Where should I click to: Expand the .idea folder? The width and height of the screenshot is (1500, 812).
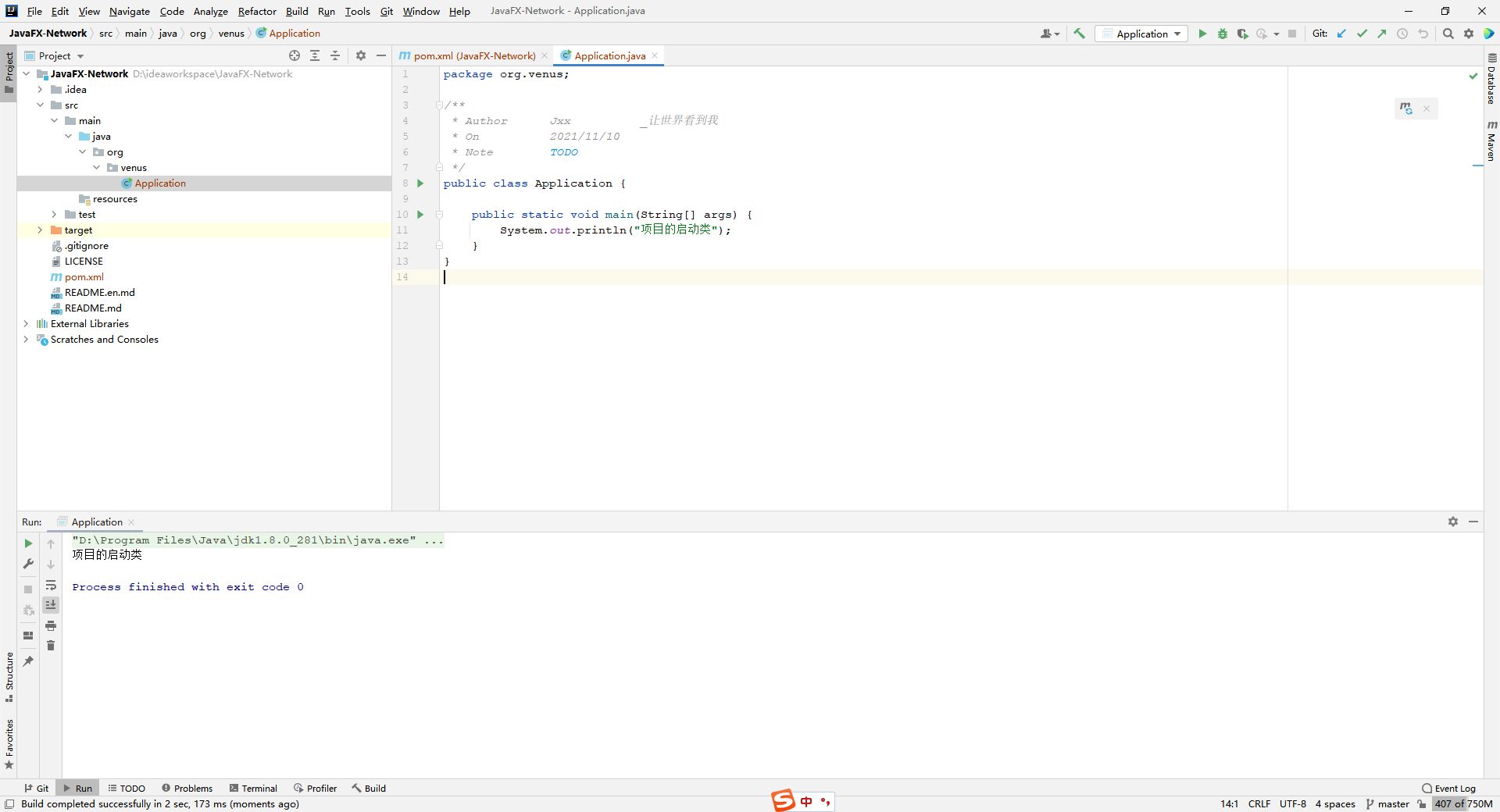[x=41, y=90]
